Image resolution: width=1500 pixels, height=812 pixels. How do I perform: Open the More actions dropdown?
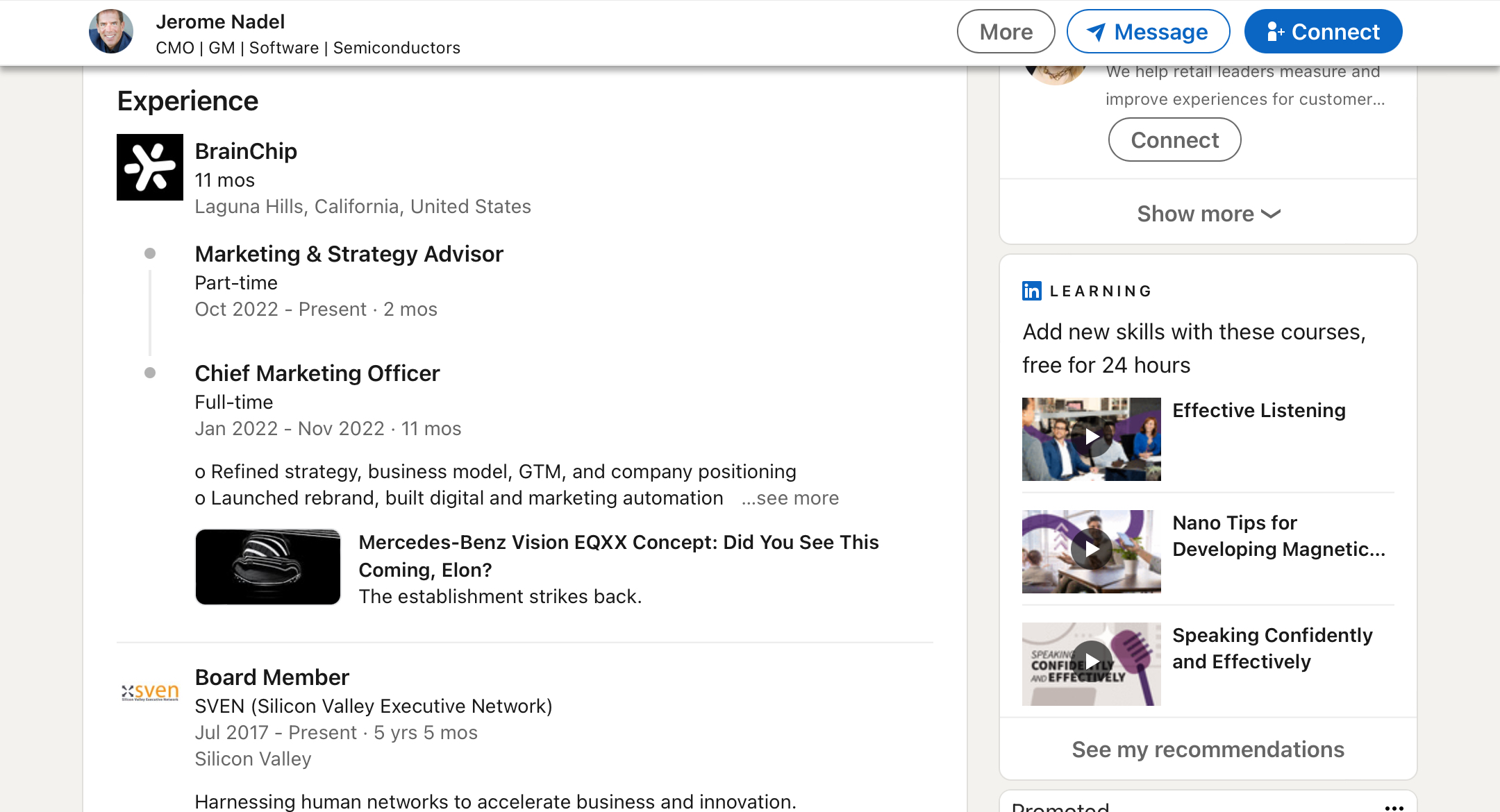pos(1006,32)
